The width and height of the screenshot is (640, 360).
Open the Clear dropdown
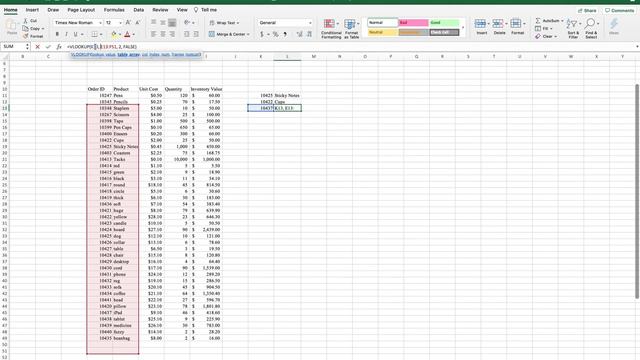click(x=546, y=36)
